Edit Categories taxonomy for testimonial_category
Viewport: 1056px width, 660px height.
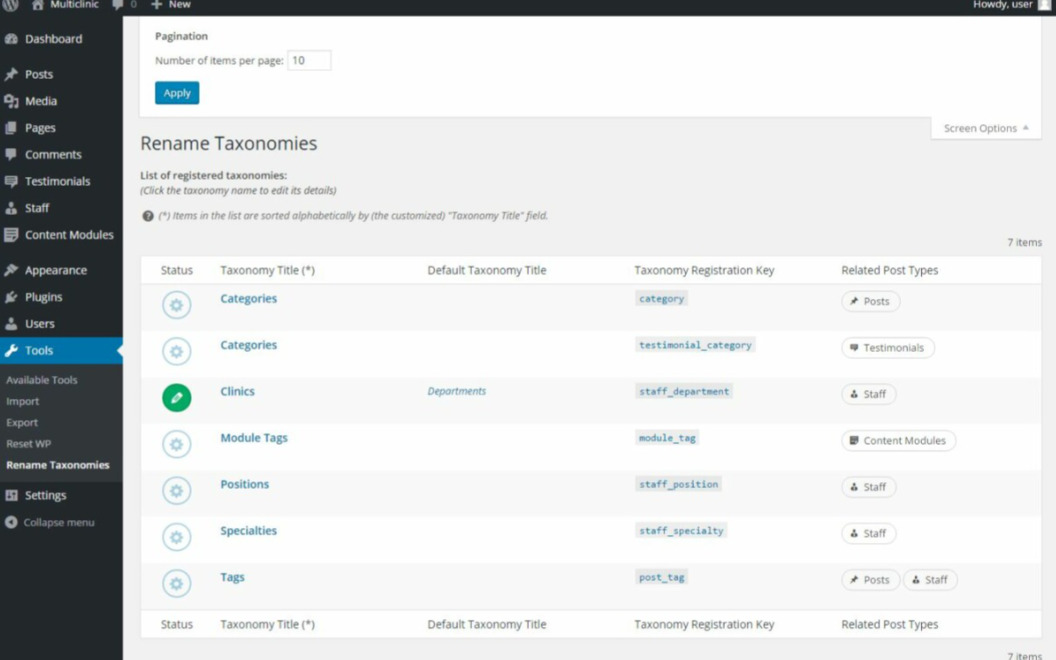point(249,345)
